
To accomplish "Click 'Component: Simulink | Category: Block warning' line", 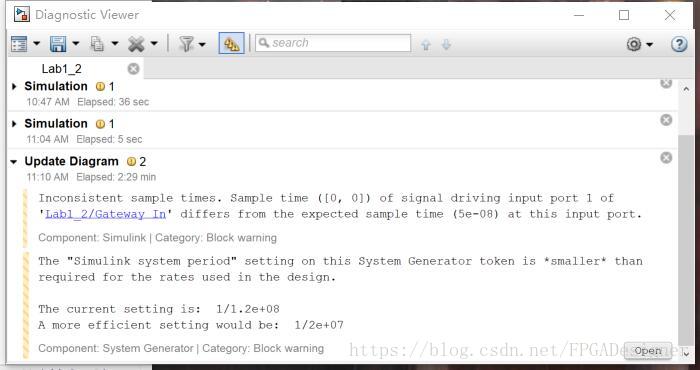I will (157, 238).
